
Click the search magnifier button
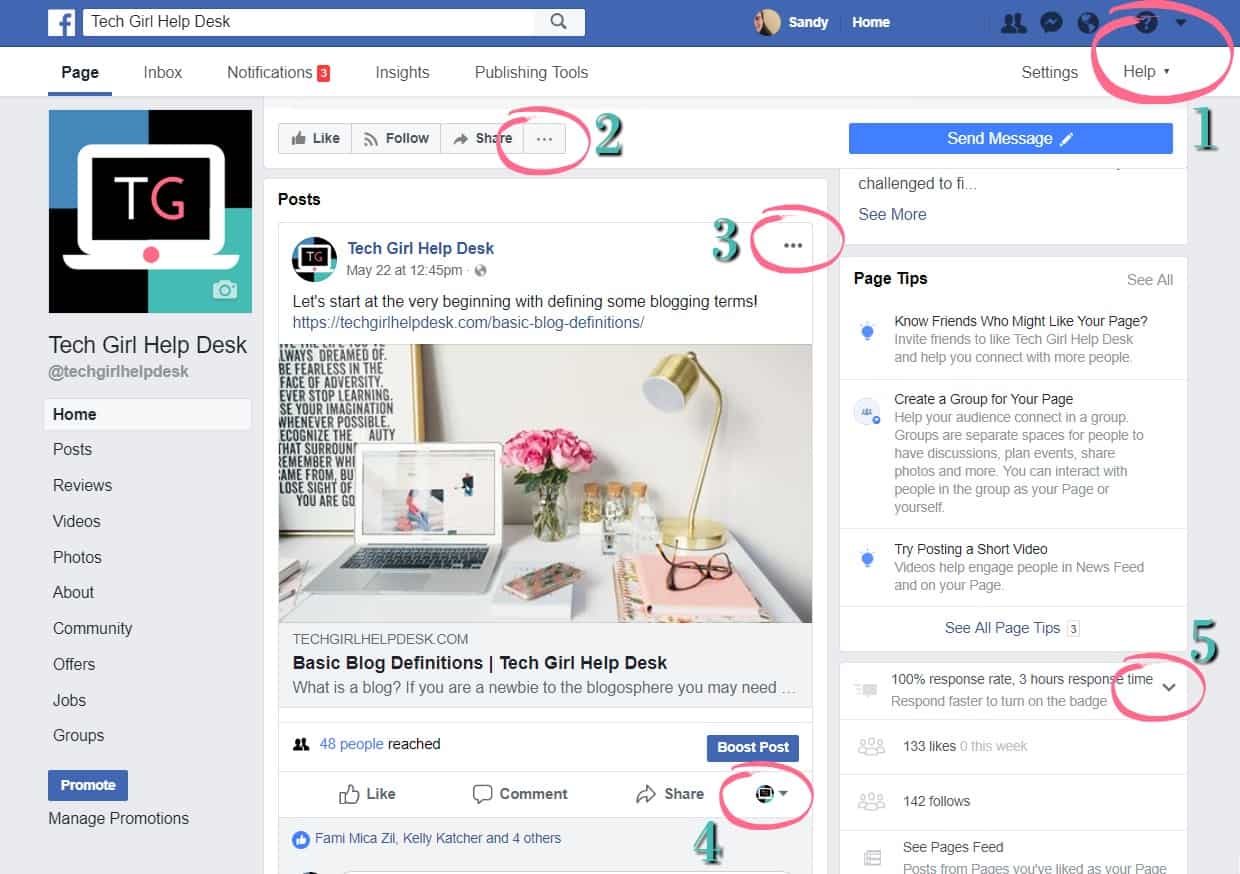click(x=559, y=22)
